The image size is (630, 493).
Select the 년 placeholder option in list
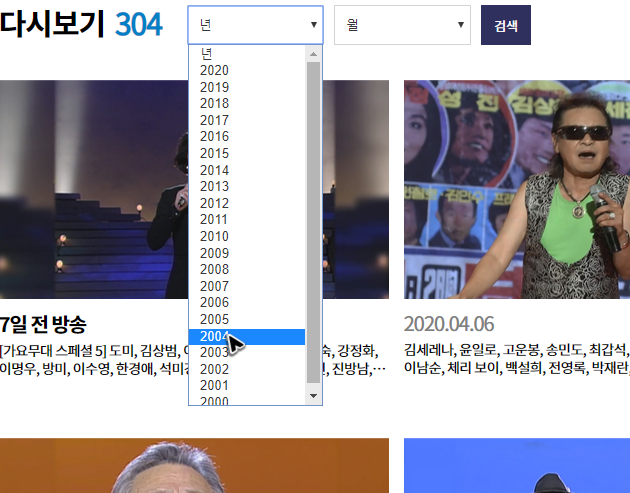click(x=247, y=54)
